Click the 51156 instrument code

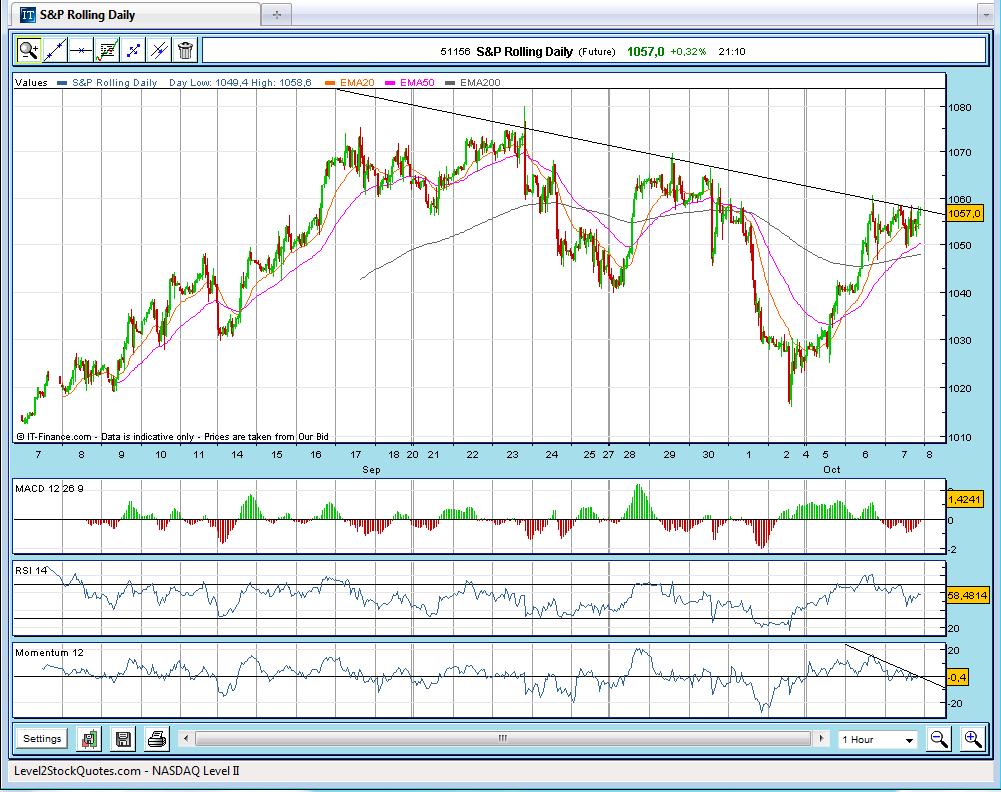pyautogui.click(x=455, y=52)
